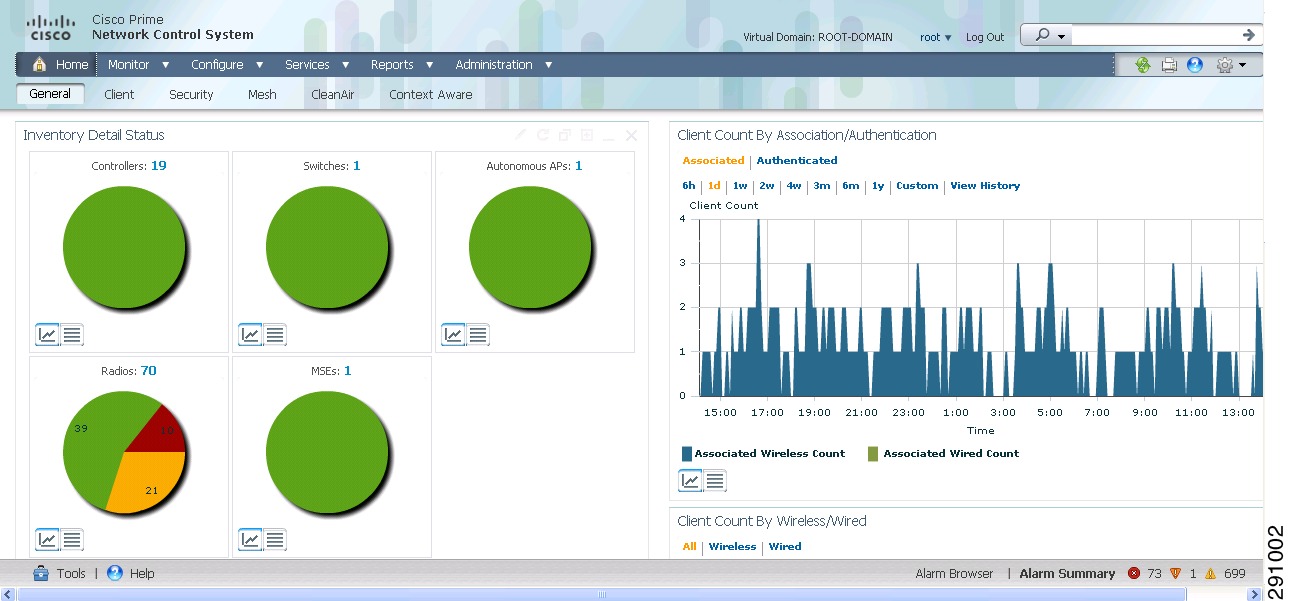Open the Help icon in the top toolbar
The image size is (1290, 601).
coord(1194,63)
